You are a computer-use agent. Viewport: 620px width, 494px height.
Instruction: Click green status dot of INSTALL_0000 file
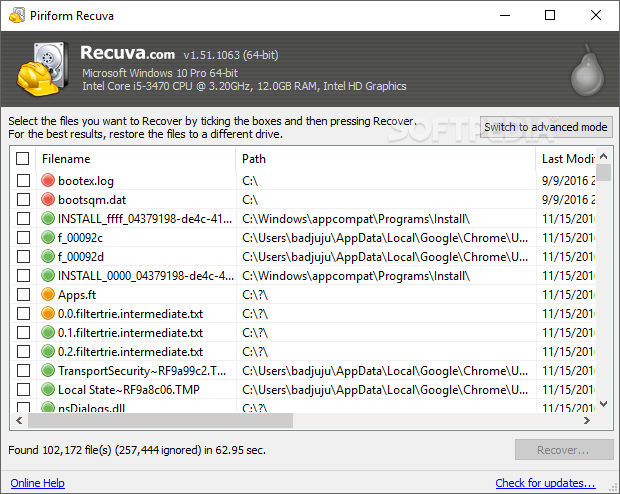48,275
